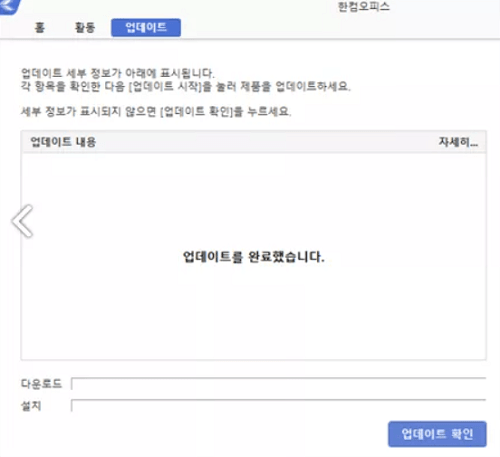Open the 자세히... details link
500x457 pixels.
click(x=458, y=142)
